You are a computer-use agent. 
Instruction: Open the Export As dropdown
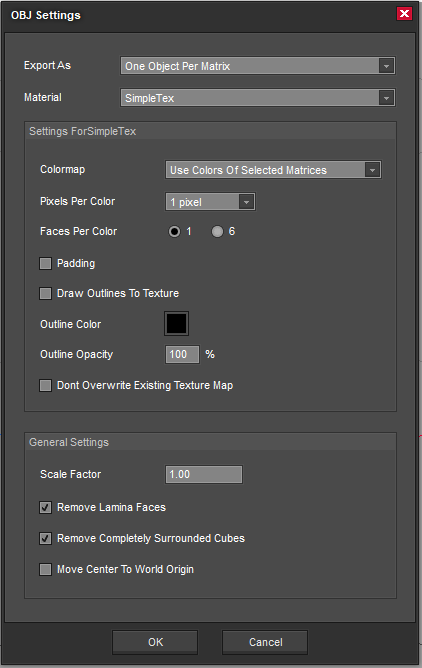258,66
